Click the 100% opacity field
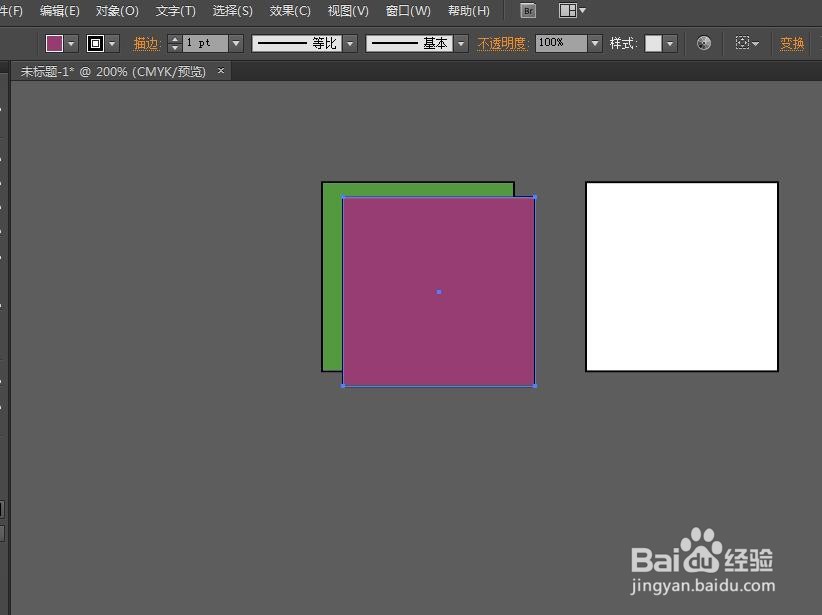This screenshot has height=615, width=822. point(560,44)
